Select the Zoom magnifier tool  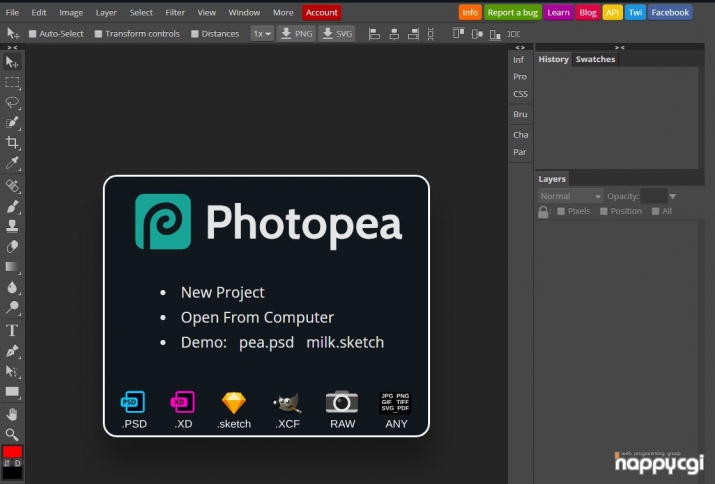12,434
